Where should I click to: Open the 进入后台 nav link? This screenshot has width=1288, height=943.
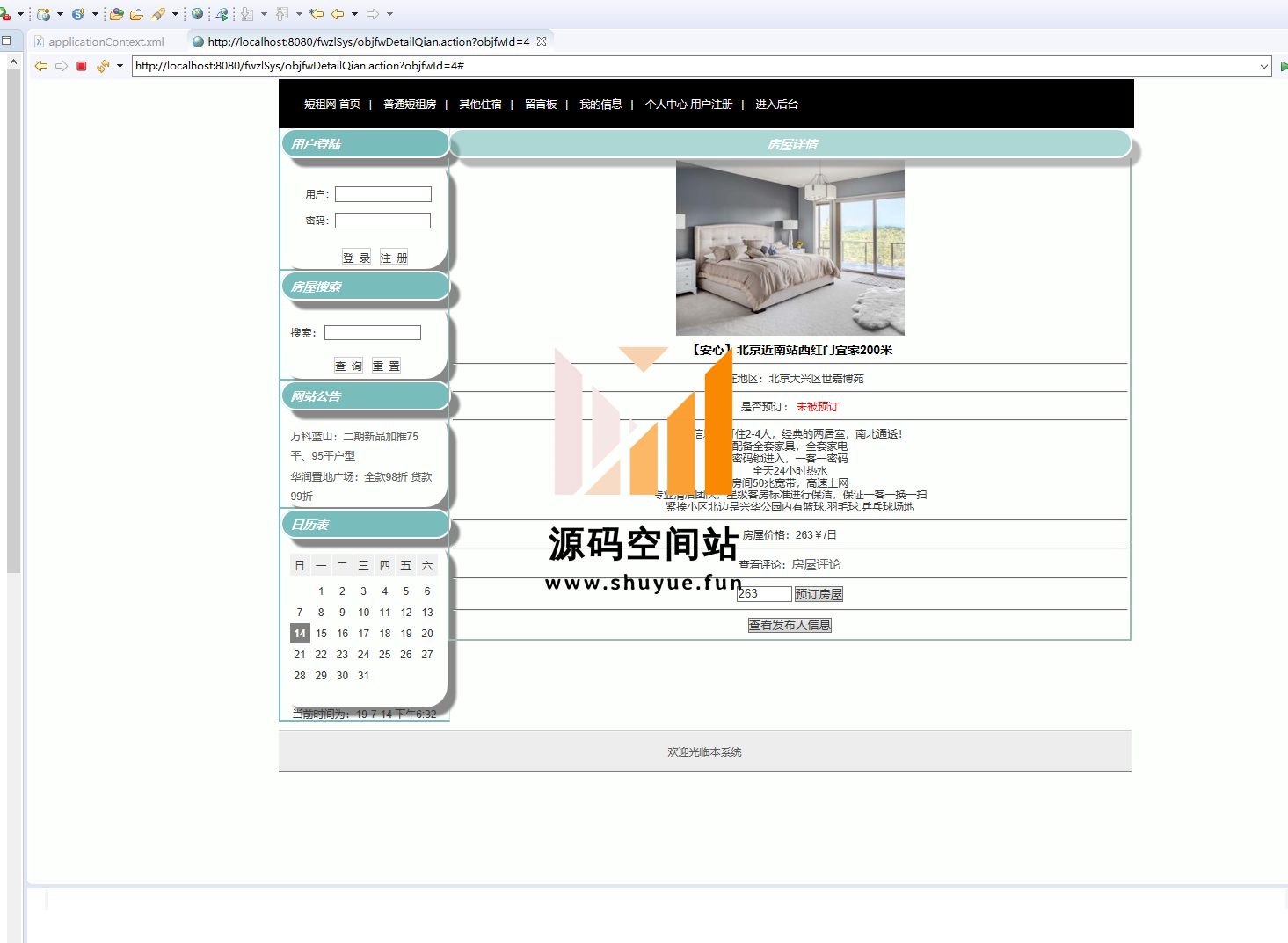776,104
